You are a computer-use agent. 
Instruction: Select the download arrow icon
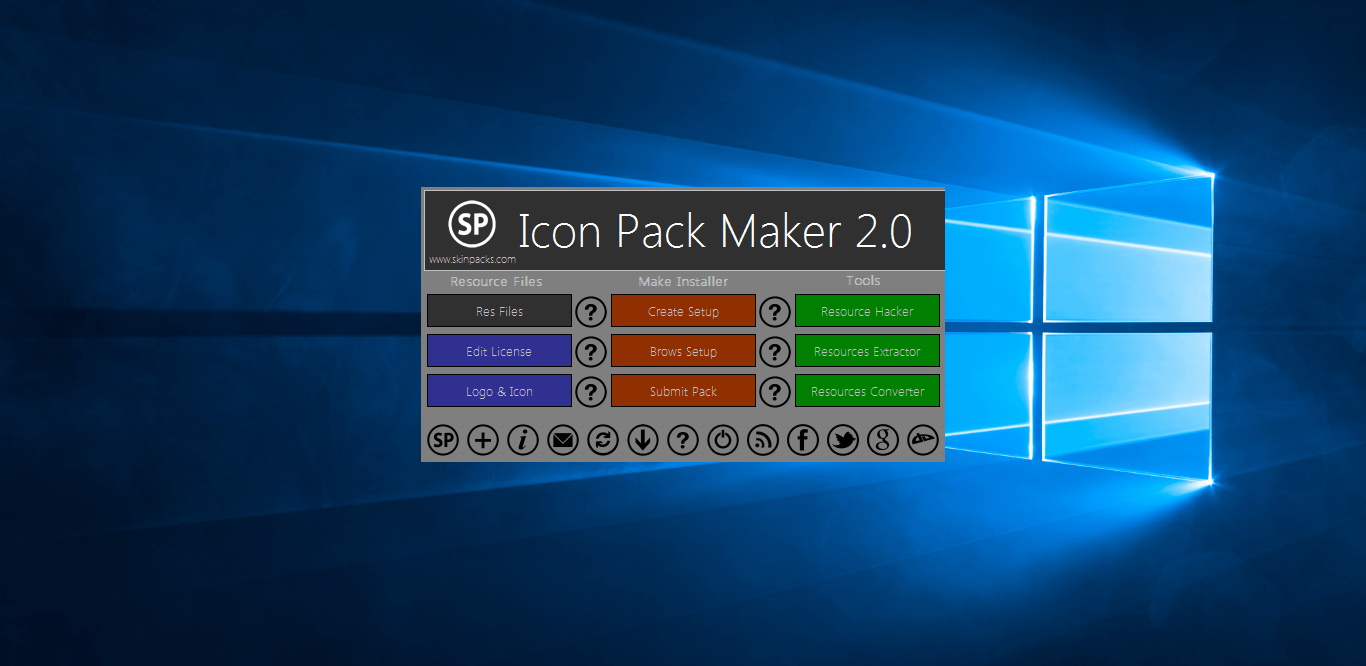point(643,440)
